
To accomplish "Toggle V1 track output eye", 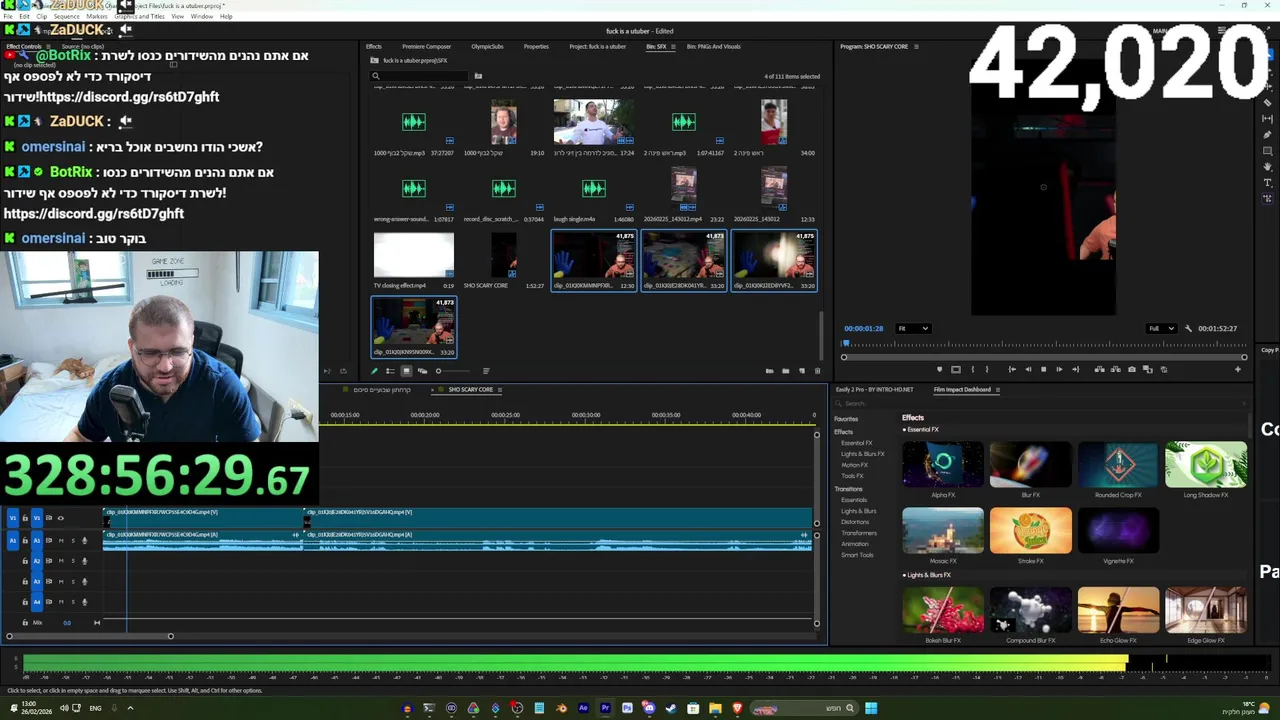I will point(60,518).
